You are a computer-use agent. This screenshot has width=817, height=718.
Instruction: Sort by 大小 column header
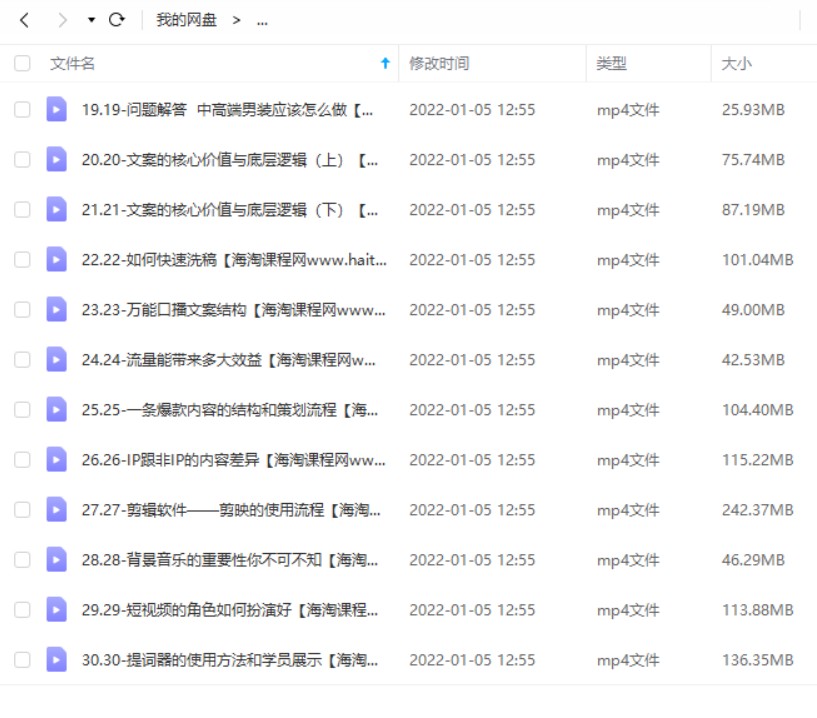[736, 64]
